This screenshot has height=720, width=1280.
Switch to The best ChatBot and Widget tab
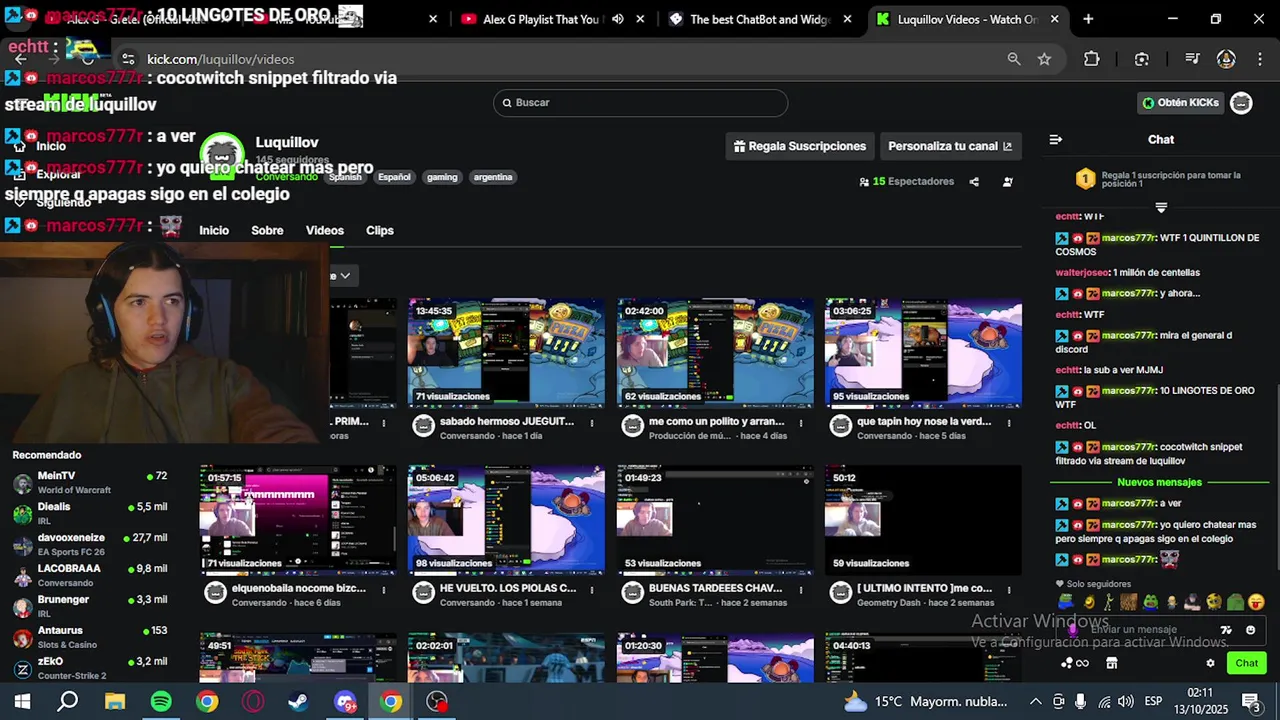point(760,19)
